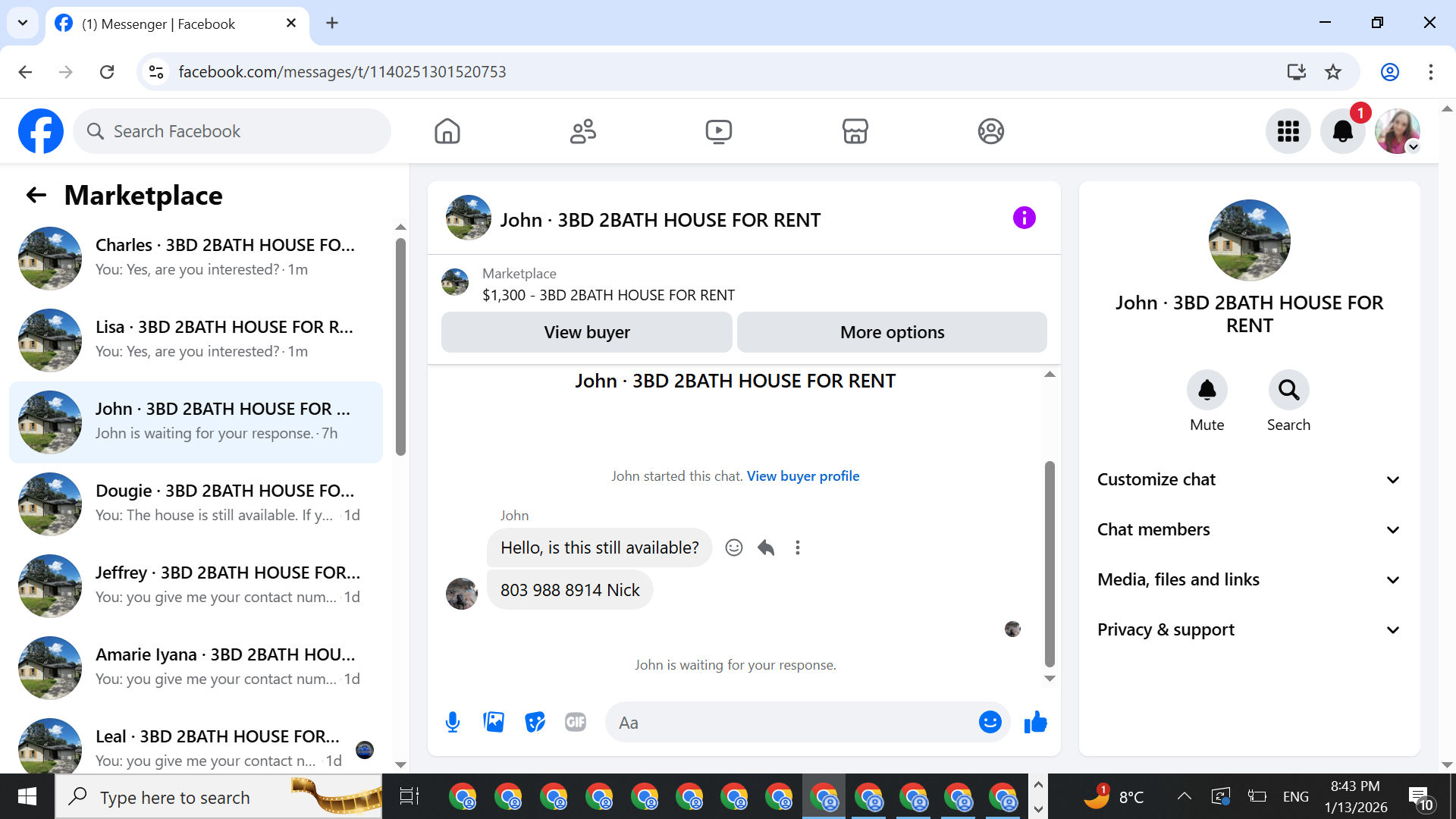
Task: Reply to 'Hello, is this still available?'
Action: pos(766,548)
